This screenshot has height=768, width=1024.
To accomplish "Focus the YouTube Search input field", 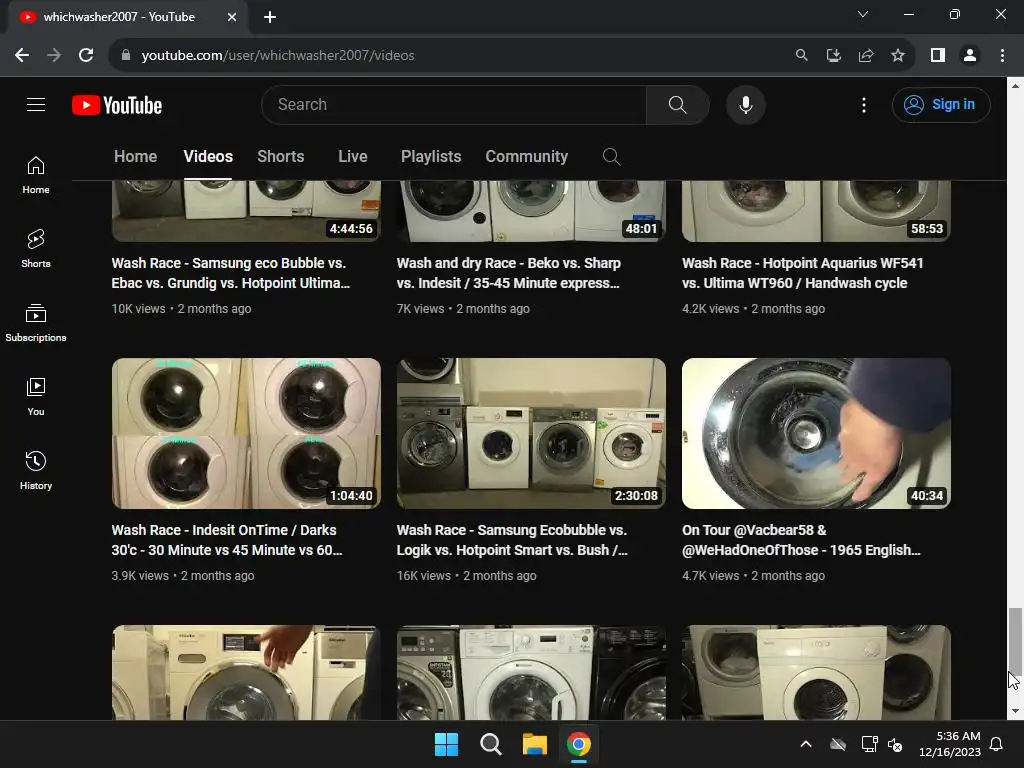I will tap(454, 104).
